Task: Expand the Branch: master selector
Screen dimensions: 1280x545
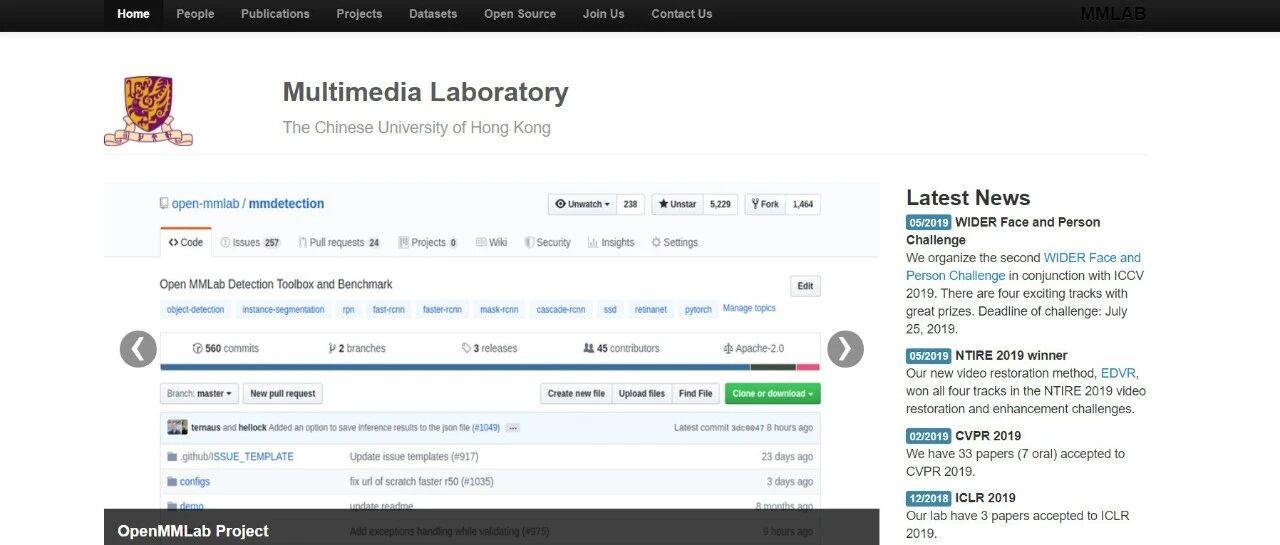Action: 199,394
